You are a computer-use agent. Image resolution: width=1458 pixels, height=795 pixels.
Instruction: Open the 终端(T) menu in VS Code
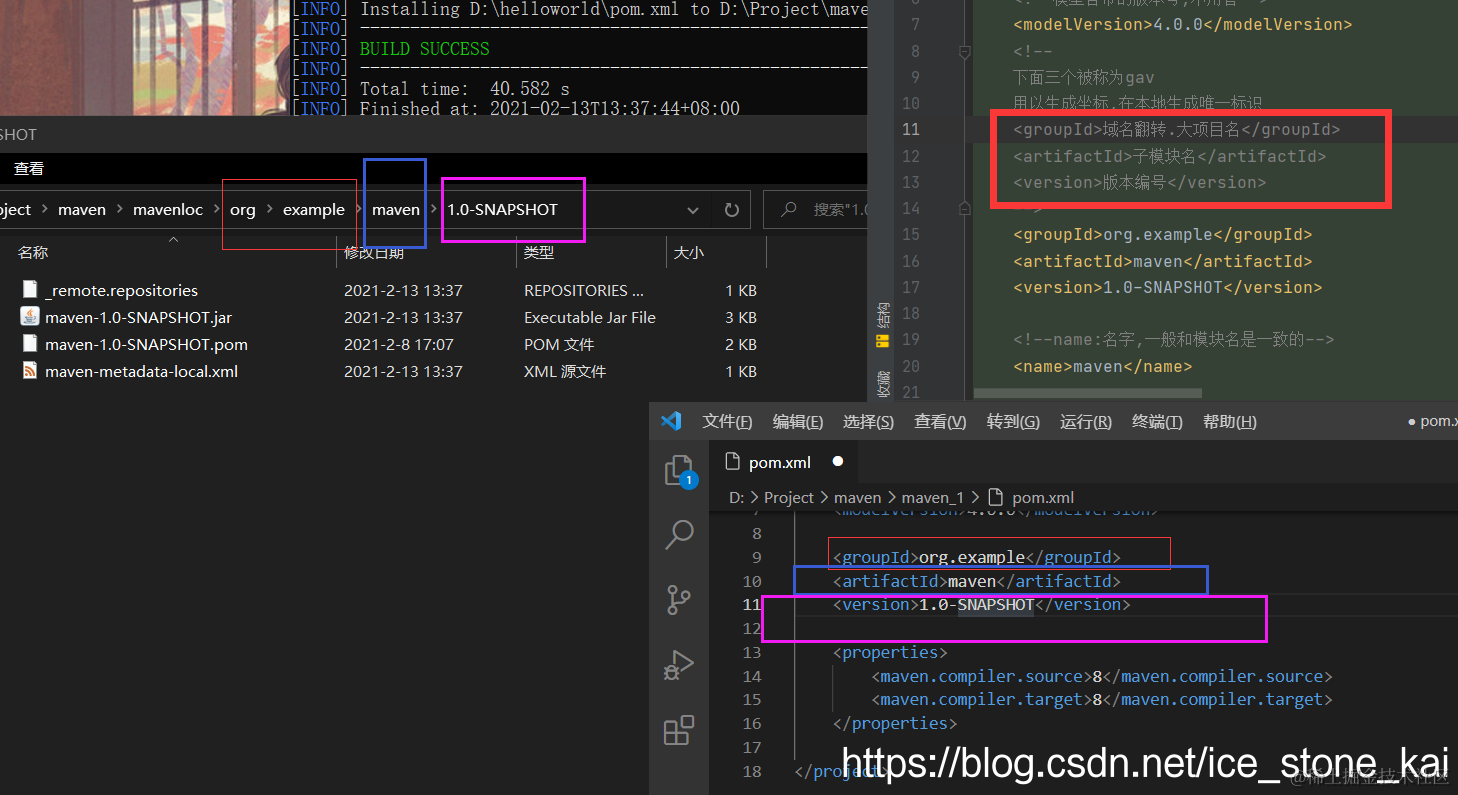[1157, 421]
